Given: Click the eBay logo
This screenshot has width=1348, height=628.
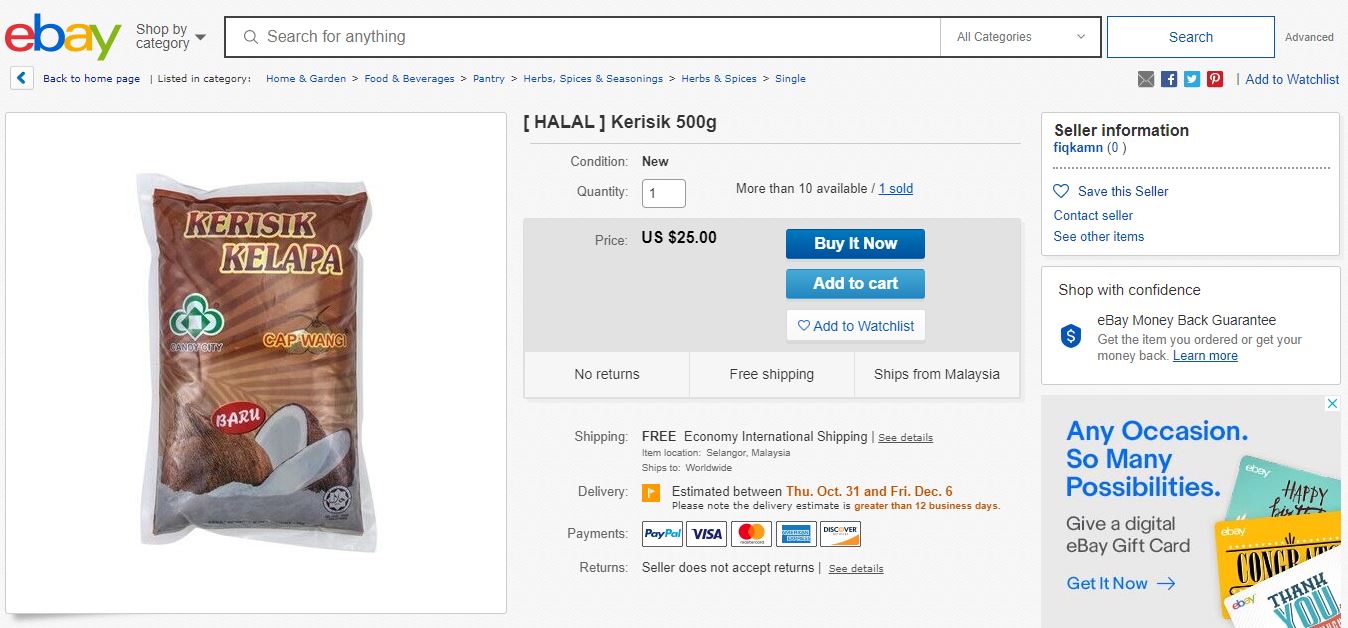Looking at the screenshot, I should pos(62,37).
